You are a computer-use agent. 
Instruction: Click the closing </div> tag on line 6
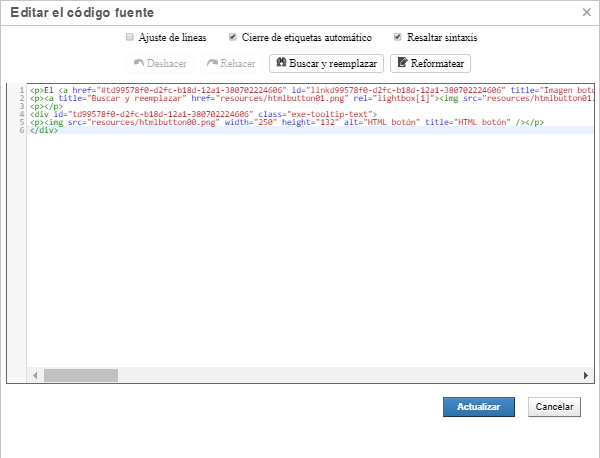(44, 130)
